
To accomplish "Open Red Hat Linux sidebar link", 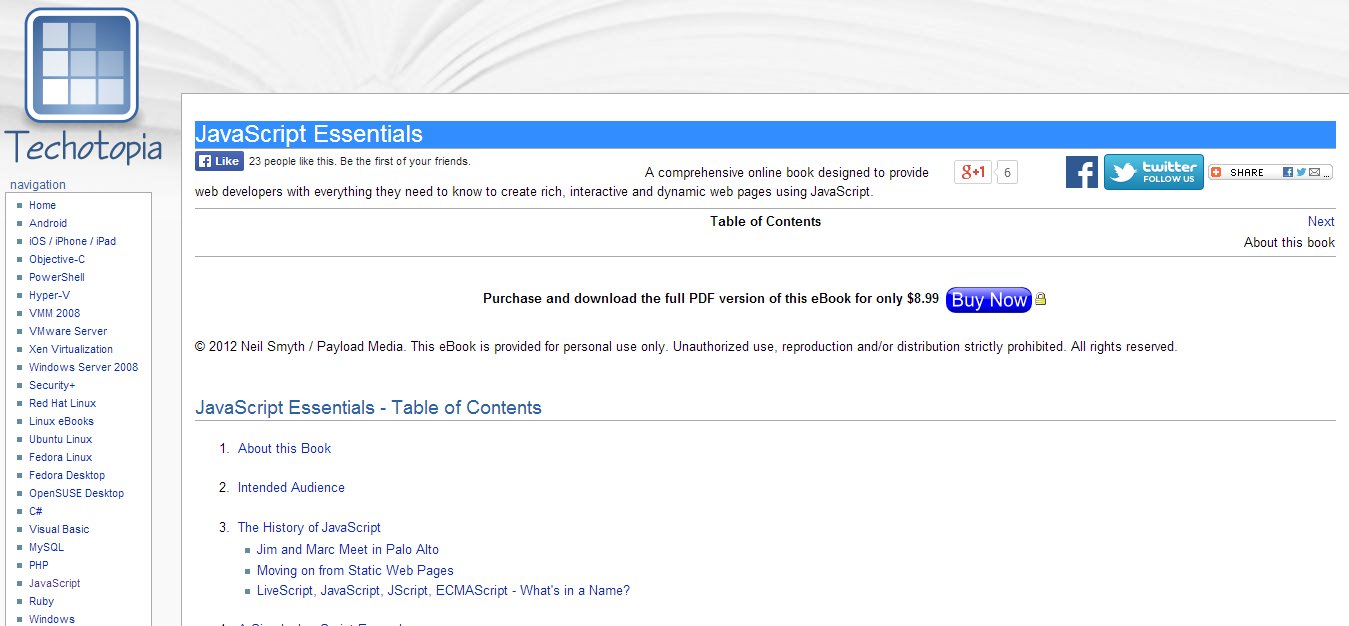I will click(x=63, y=404).
